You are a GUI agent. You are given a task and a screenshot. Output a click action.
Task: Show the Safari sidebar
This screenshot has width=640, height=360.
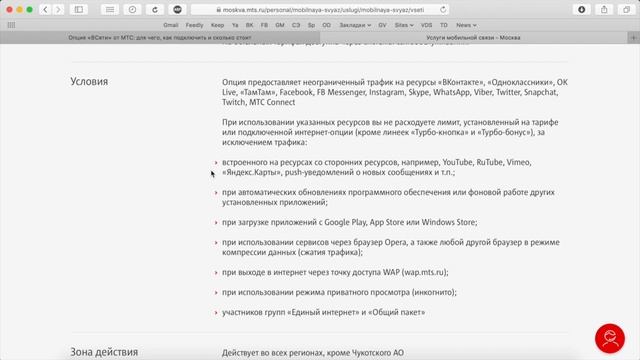79,9
